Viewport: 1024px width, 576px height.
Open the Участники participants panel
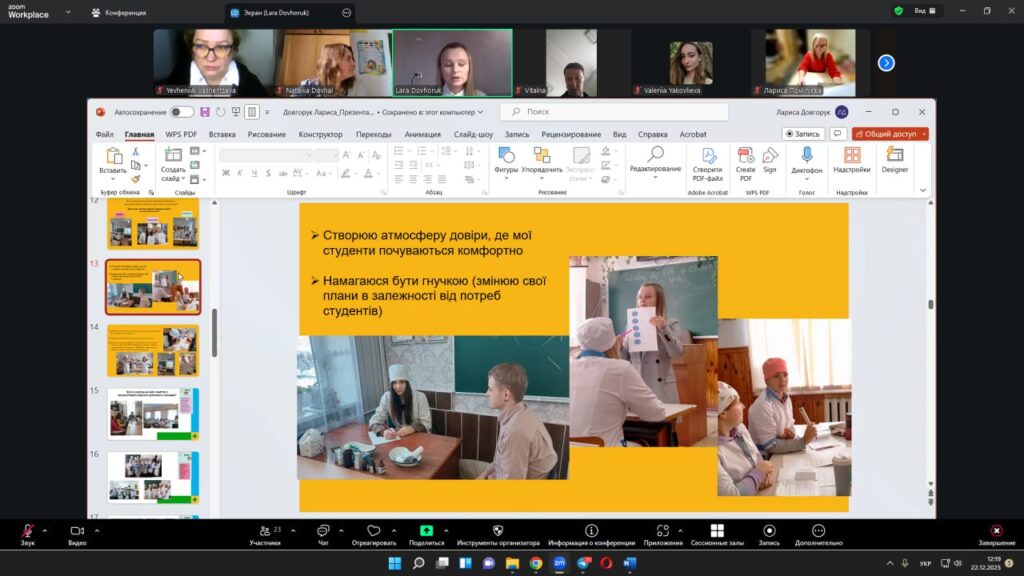265,530
